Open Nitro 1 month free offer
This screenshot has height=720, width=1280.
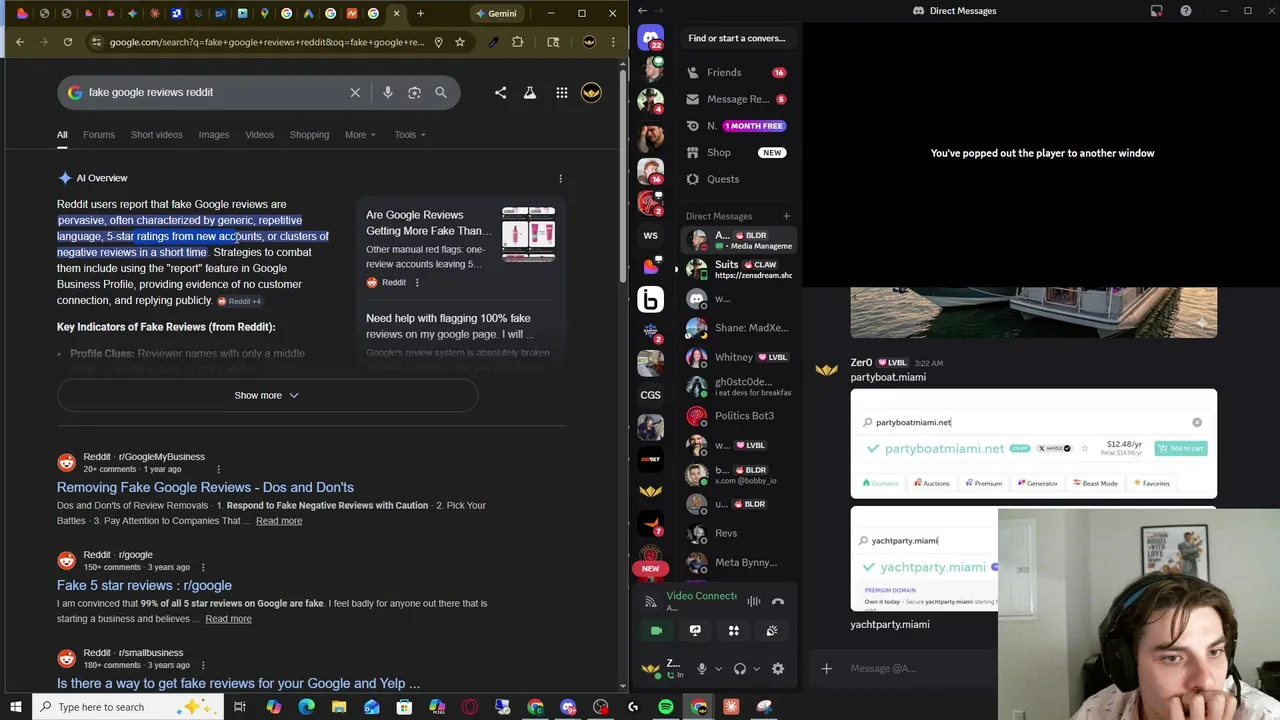click(737, 126)
